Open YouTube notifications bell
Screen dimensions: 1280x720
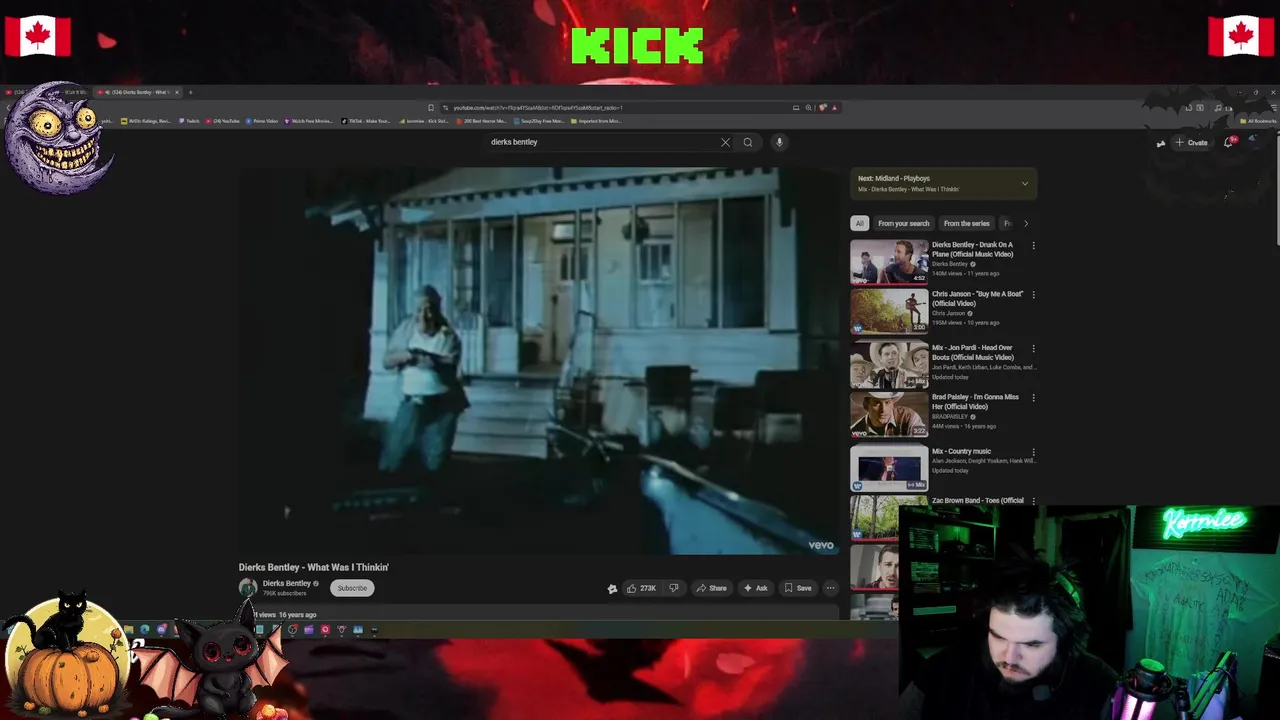[1229, 142]
